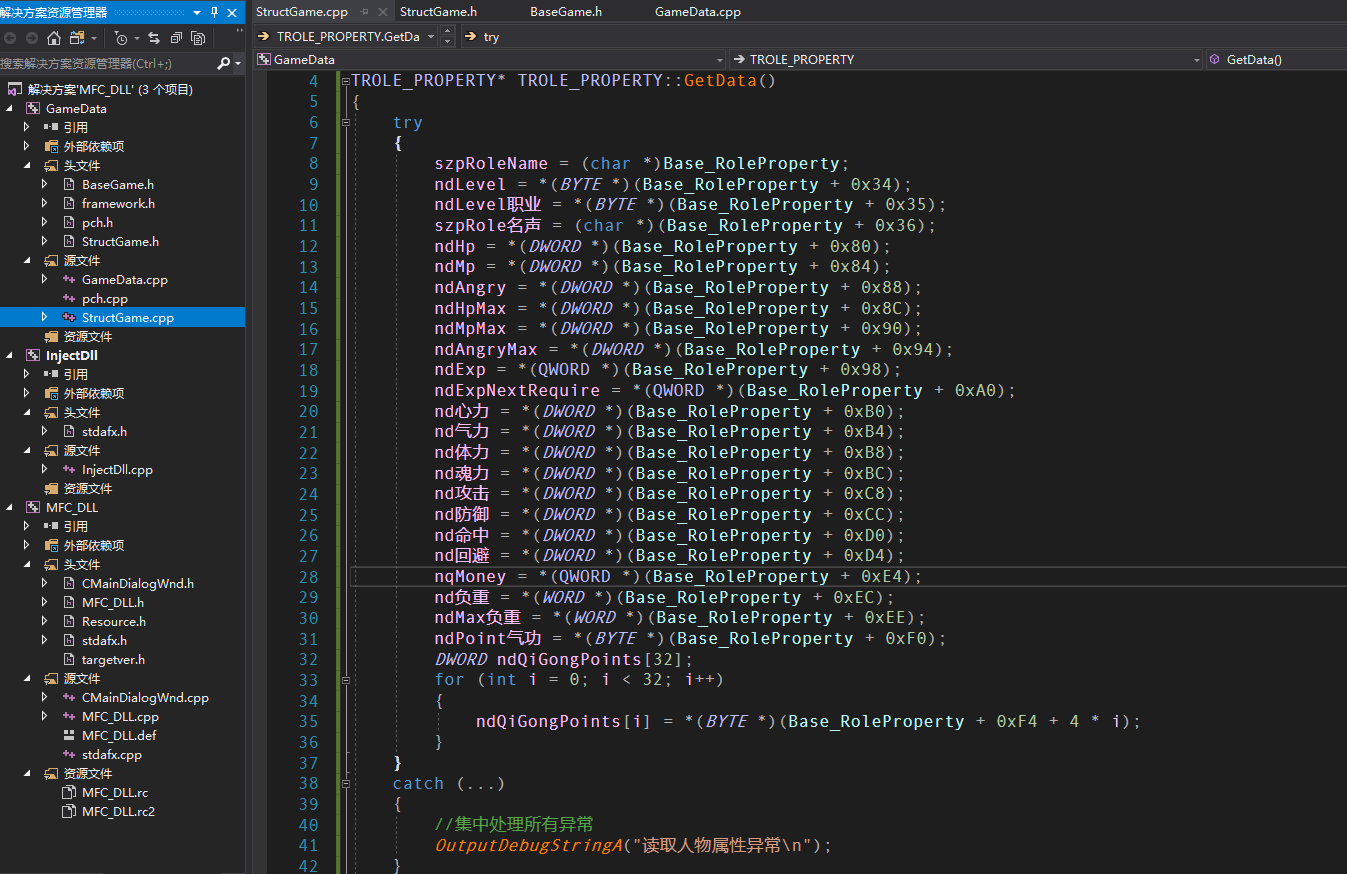1347x874 pixels.
Task: Click the comment //集中处理所有异常
Action: tap(514, 824)
